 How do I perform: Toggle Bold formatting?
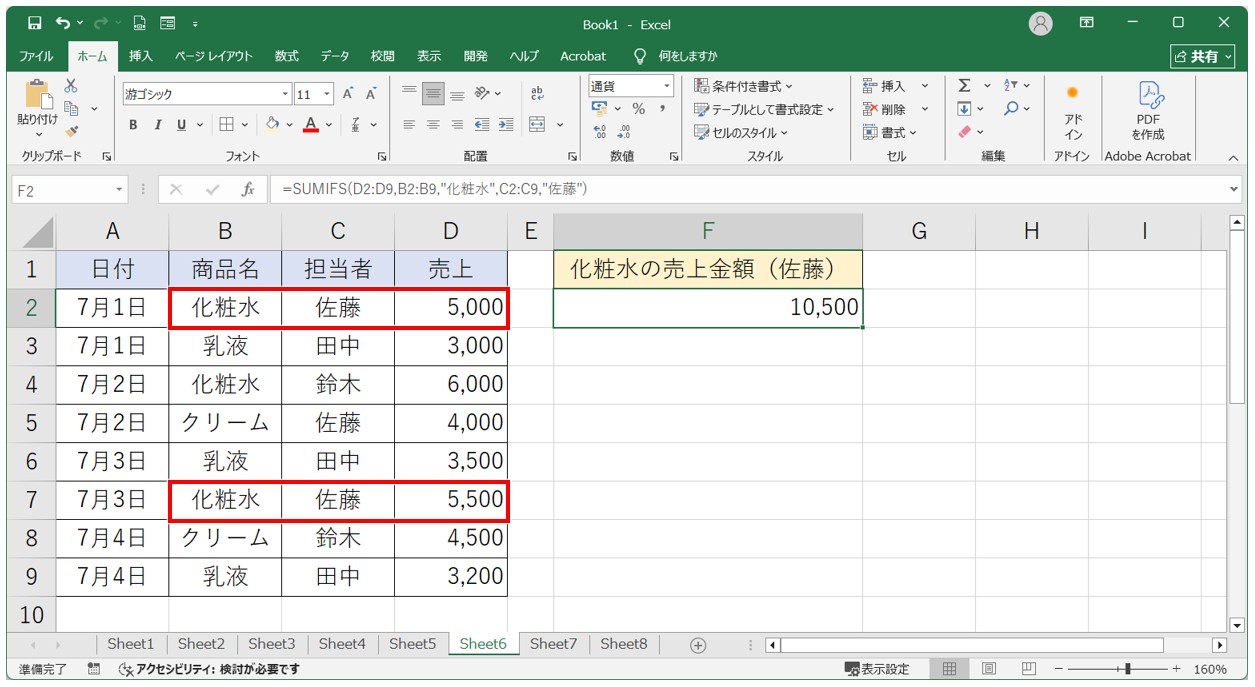[x=133, y=125]
